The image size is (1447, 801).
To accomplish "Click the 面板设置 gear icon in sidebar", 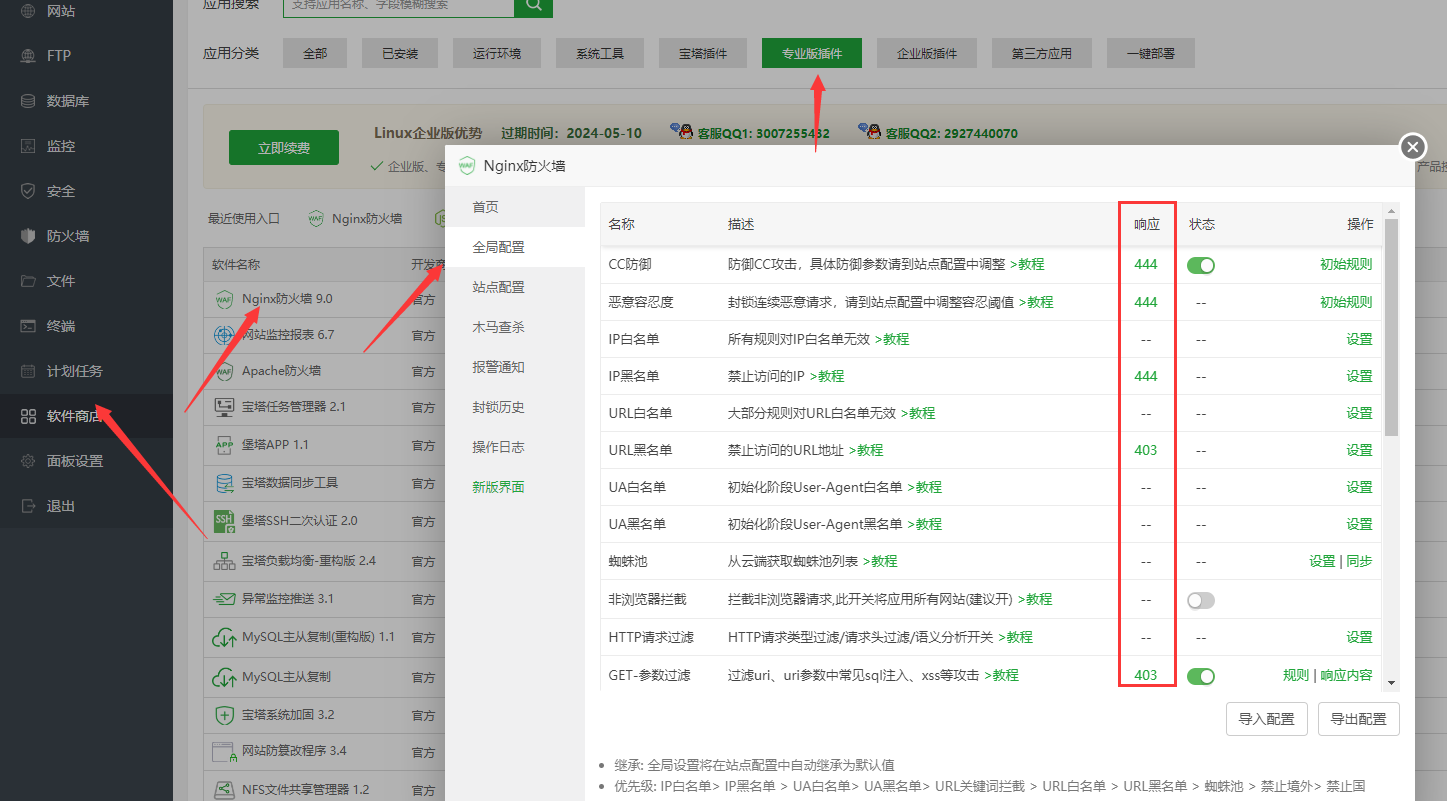I will tap(28, 461).
